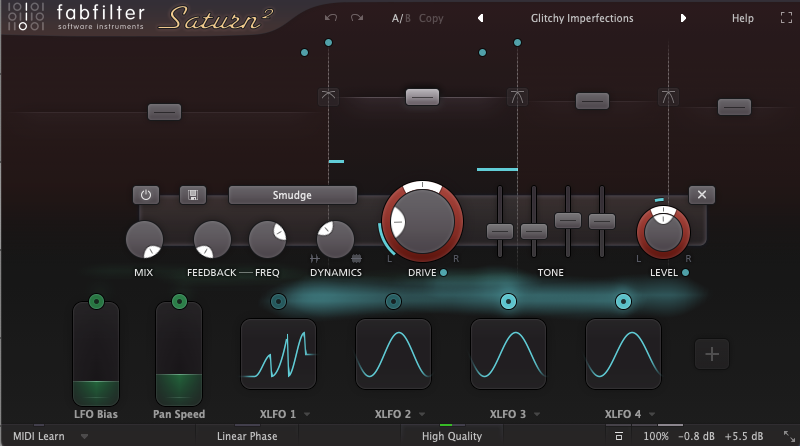Screen dimensions: 800x446
Task: Toggle the band power button
Action: coord(146,195)
